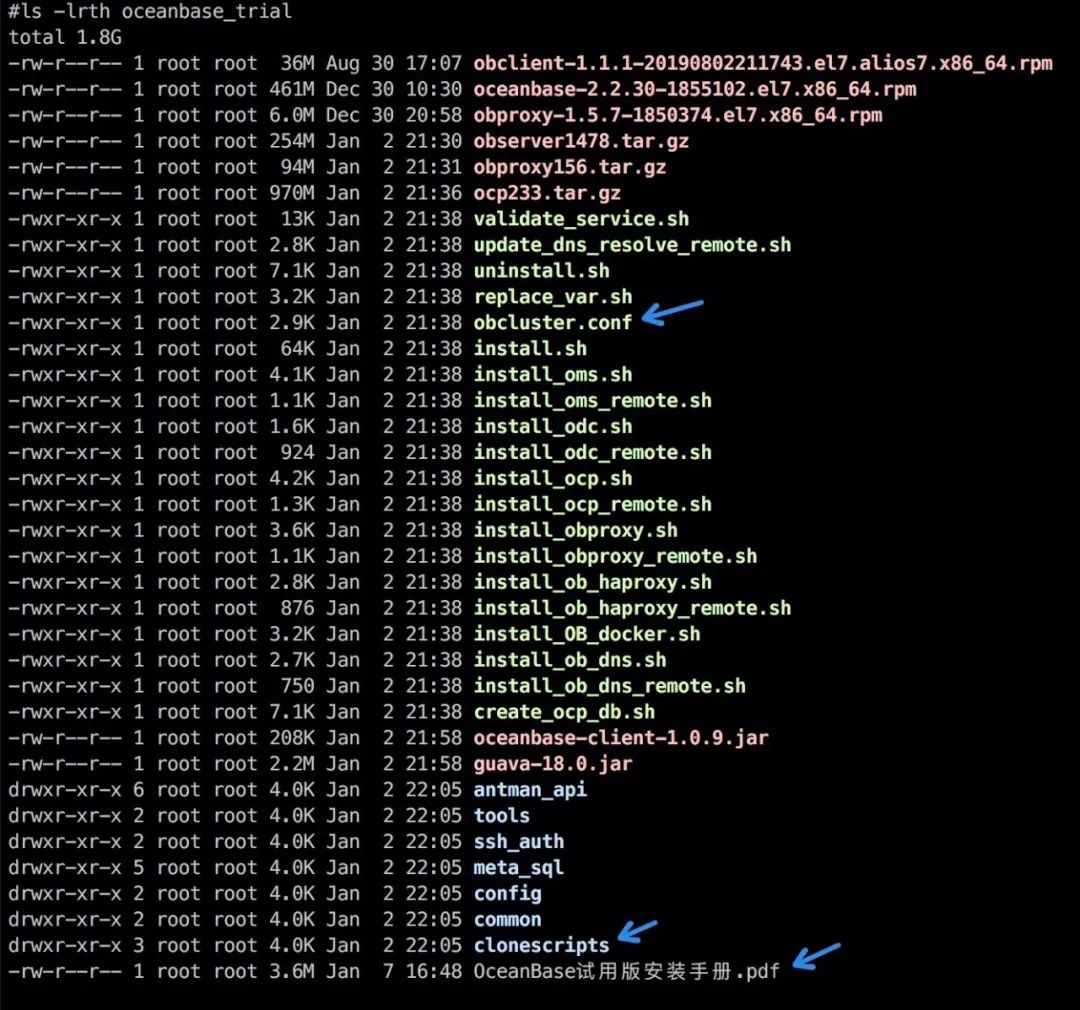Click the antman_api directory name

(x=530, y=790)
